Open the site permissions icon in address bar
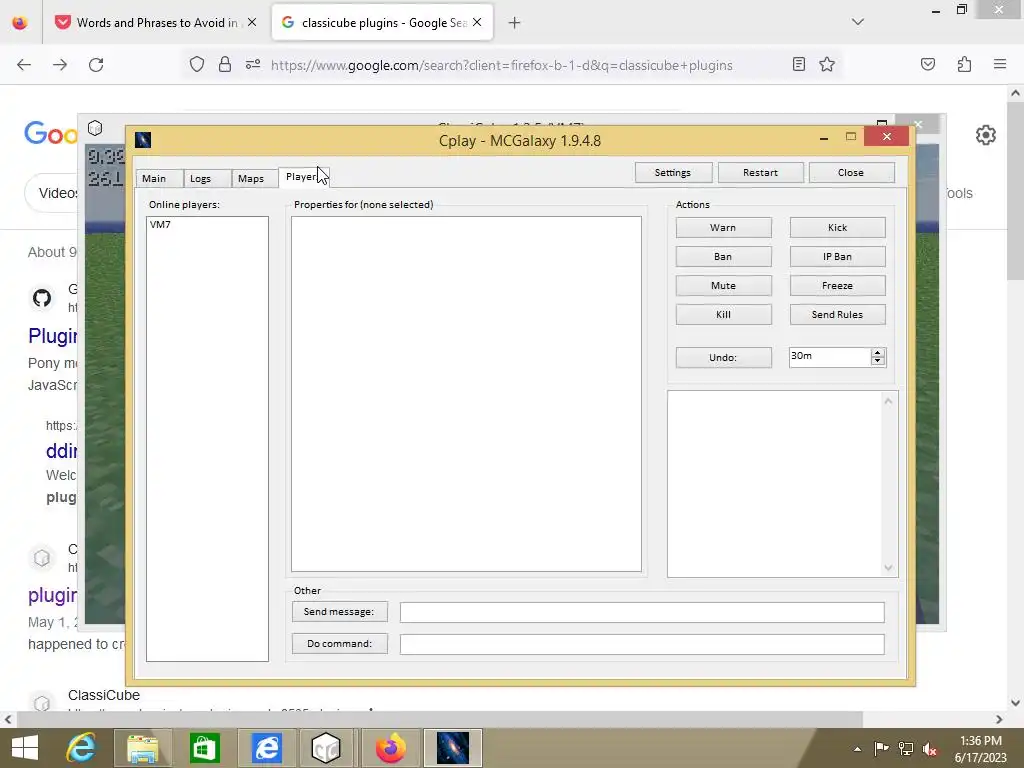Screen dimensions: 1024x768 point(253,65)
